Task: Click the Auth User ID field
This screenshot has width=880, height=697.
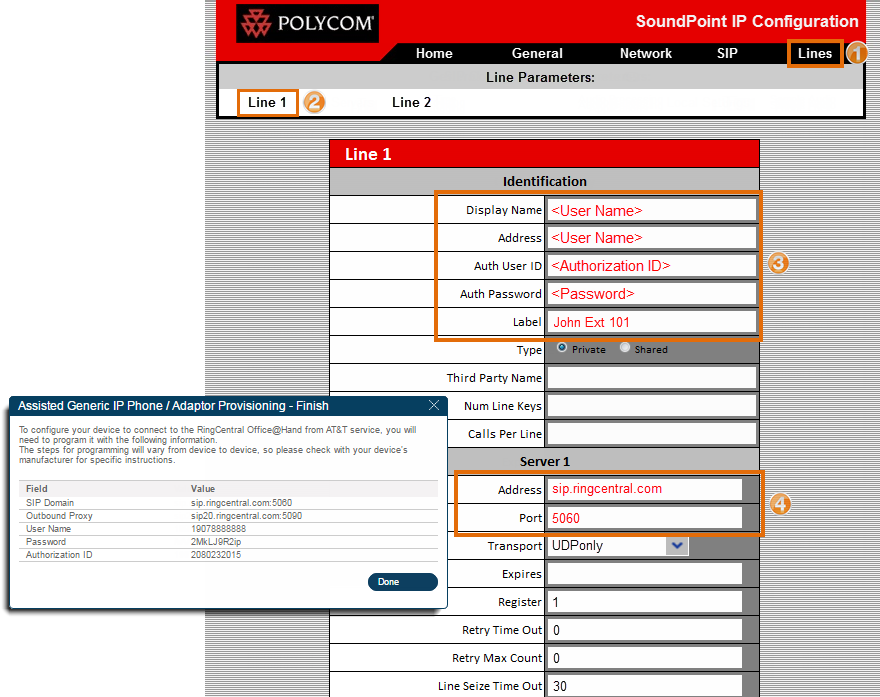Action: pyautogui.click(x=652, y=266)
